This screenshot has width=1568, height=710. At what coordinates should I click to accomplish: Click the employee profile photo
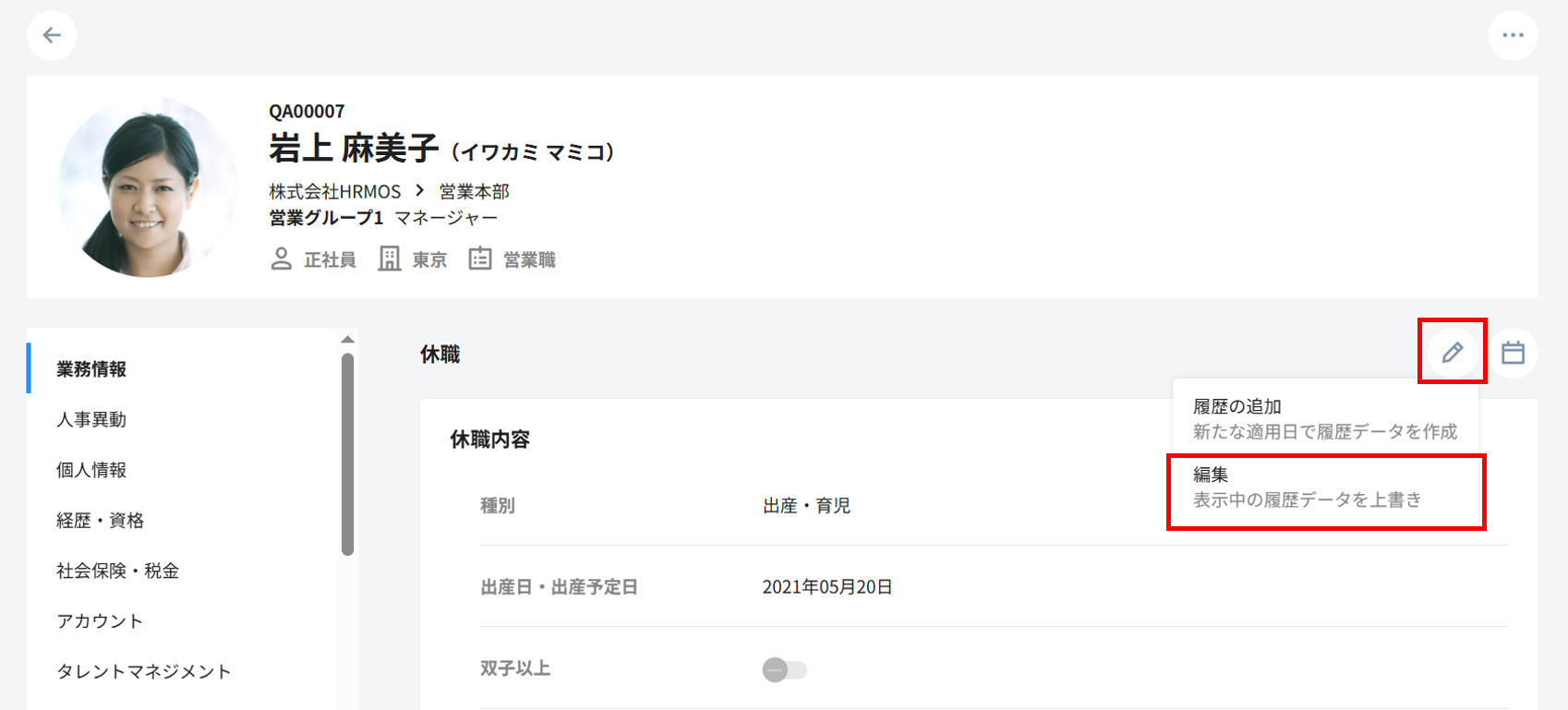click(148, 187)
